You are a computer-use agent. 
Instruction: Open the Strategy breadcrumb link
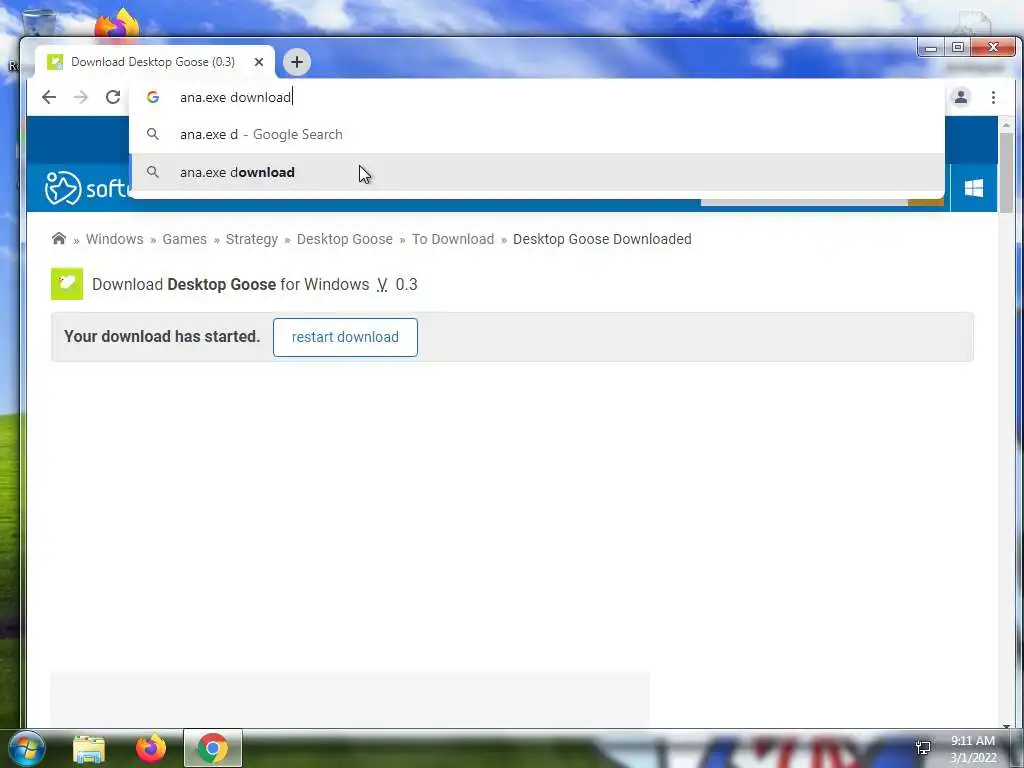(251, 239)
